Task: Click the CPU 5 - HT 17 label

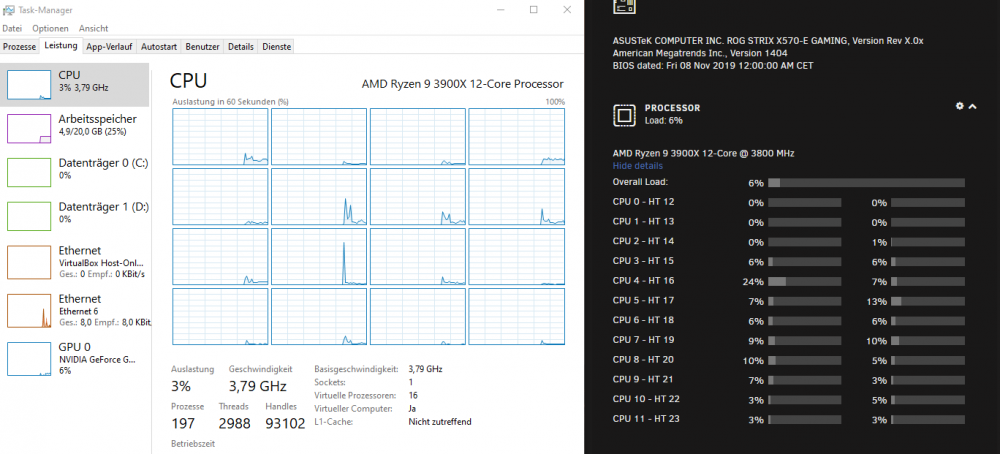Action: point(643,300)
